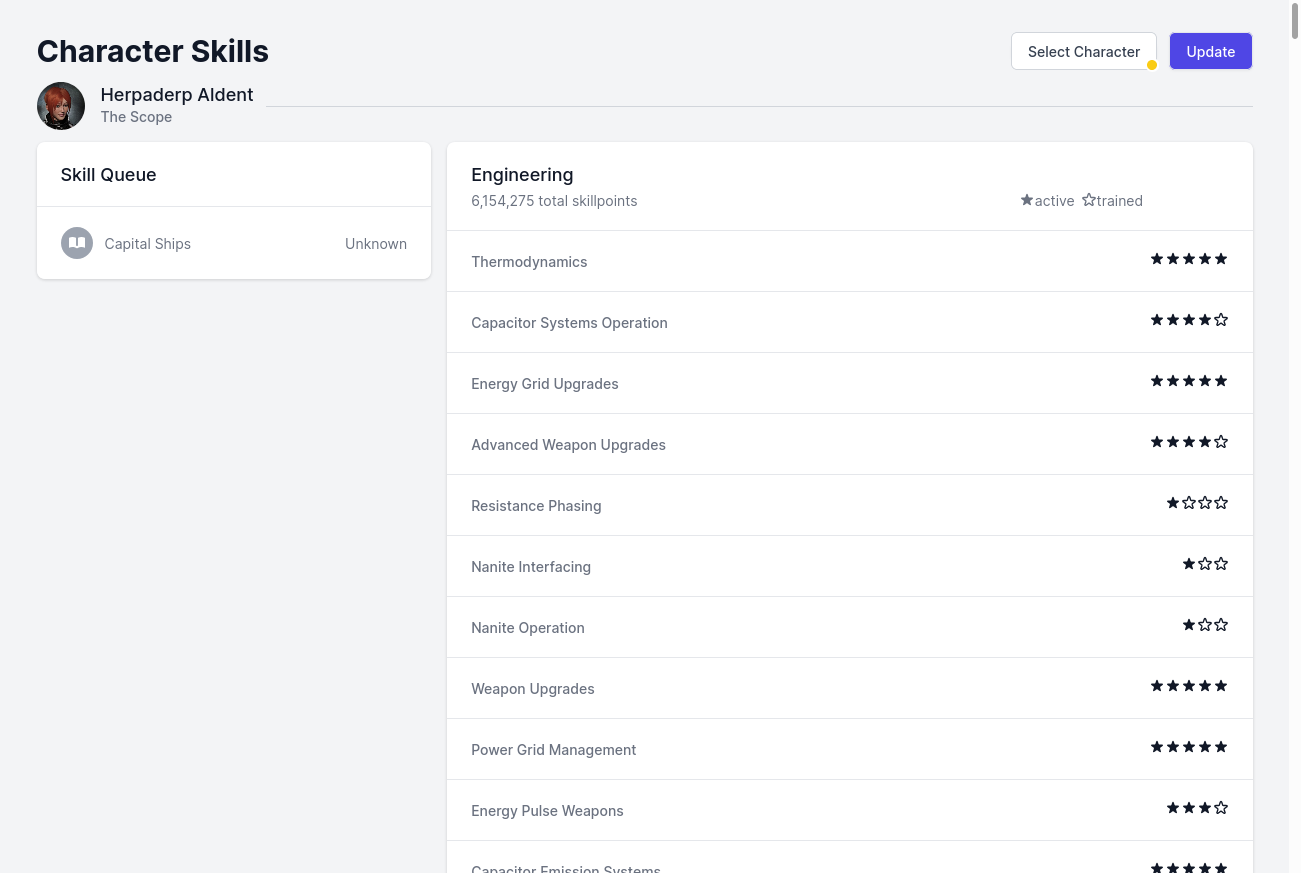The width and height of the screenshot is (1301, 873).
Task: Click the Capacitor Systems Operation skill name
Action: [569, 323]
